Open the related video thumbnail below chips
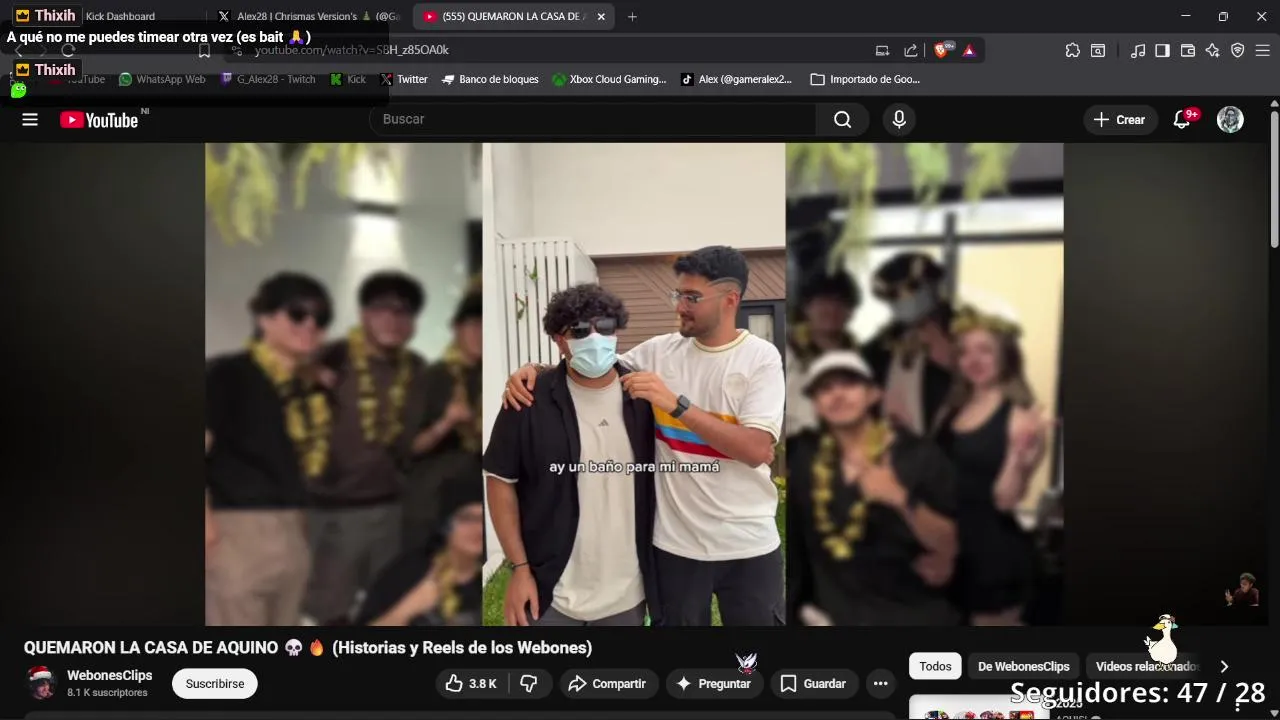This screenshot has height=720, width=1280. click(x=979, y=708)
